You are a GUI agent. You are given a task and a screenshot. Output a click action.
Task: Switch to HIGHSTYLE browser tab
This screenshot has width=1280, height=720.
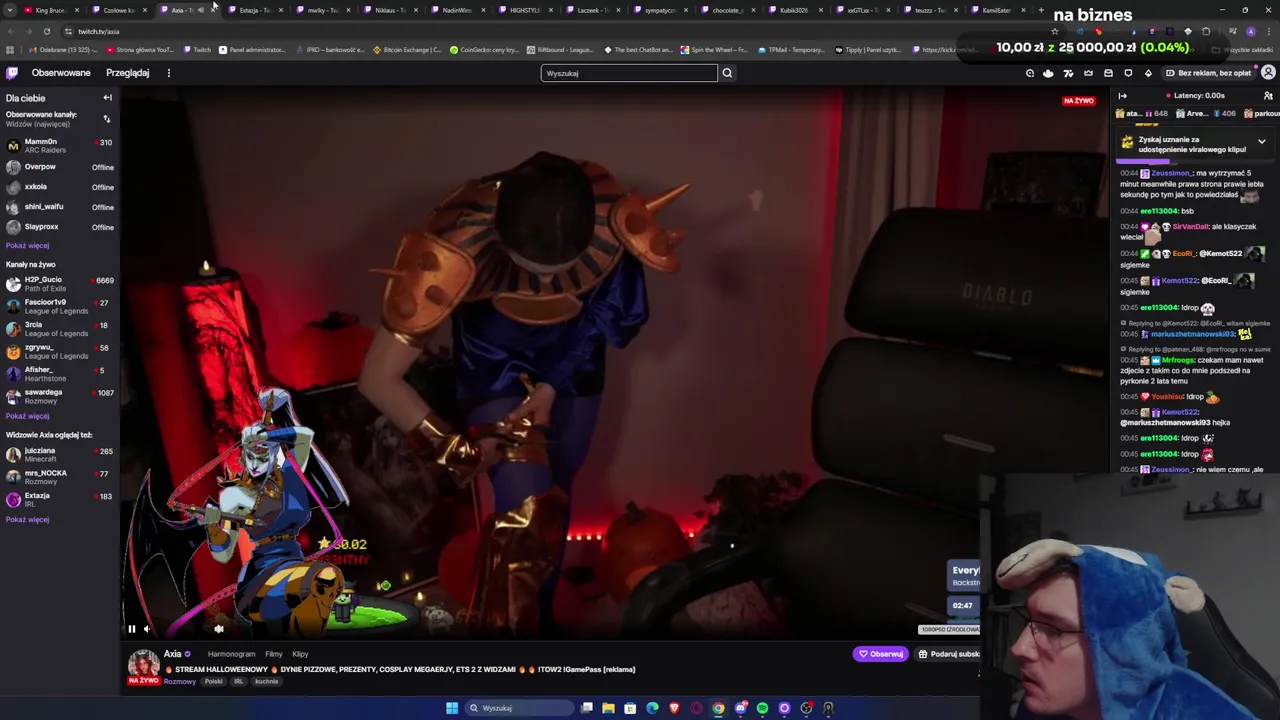click(x=524, y=10)
